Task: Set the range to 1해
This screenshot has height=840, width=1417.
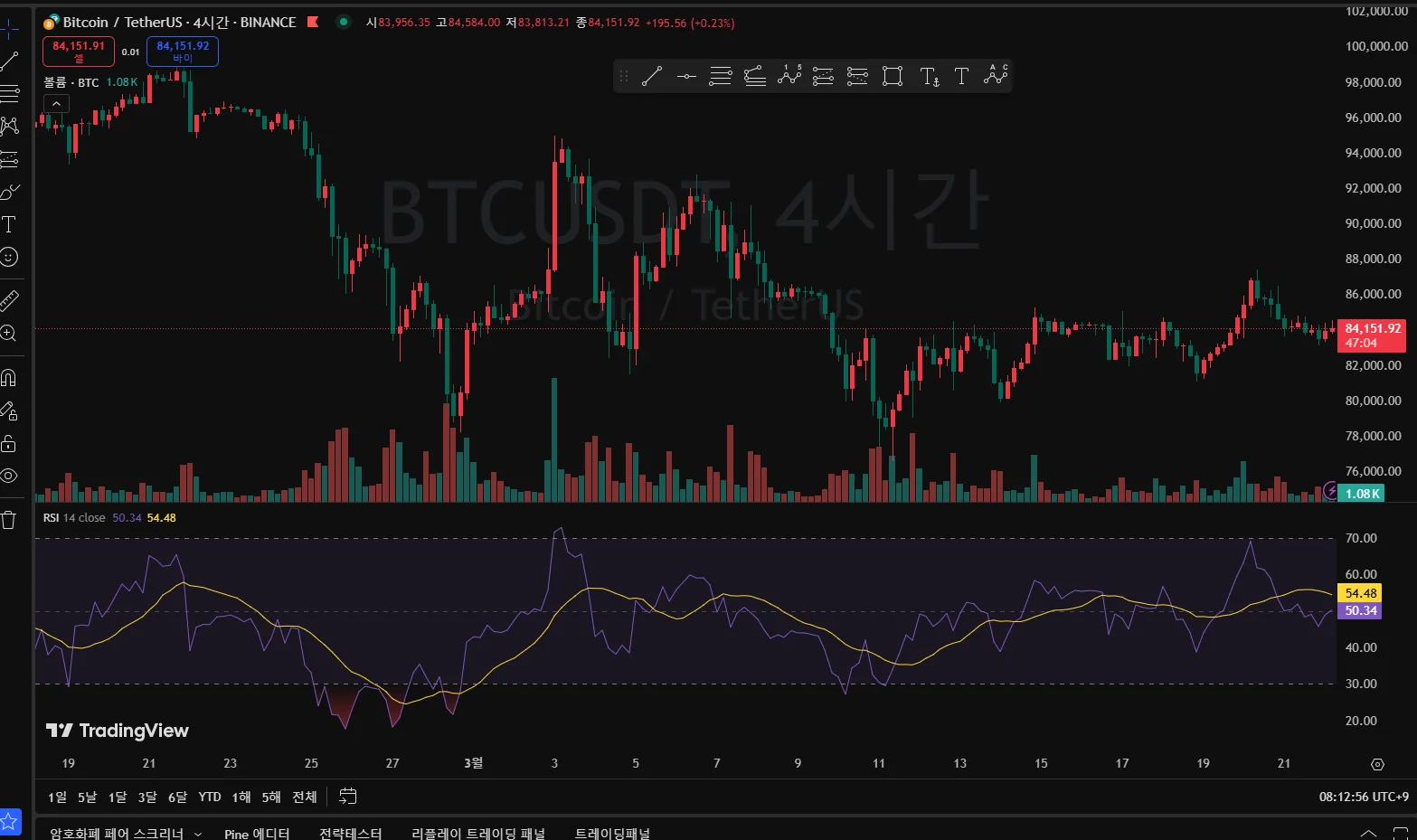Action: (x=241, y=797)
